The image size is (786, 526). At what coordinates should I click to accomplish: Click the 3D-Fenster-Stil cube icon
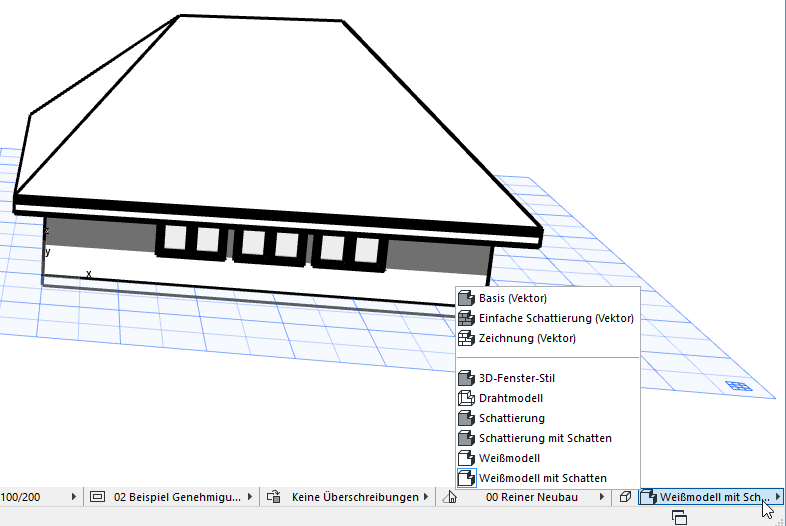(466, 378)
